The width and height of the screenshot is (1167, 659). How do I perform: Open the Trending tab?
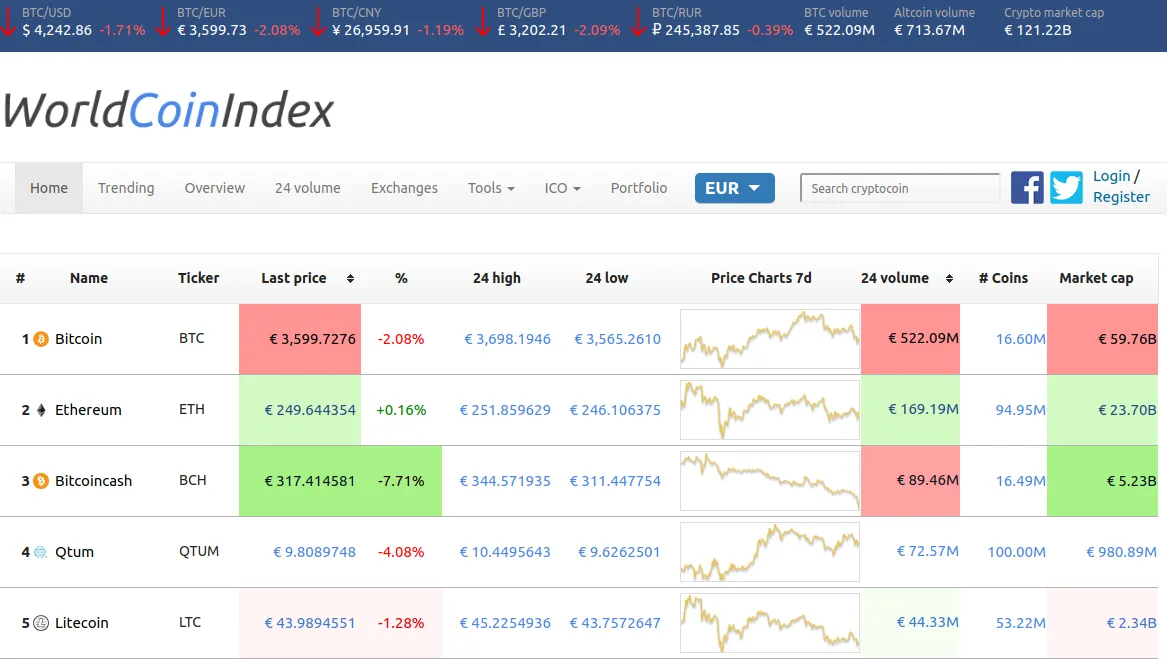click(x=126, y=188)
